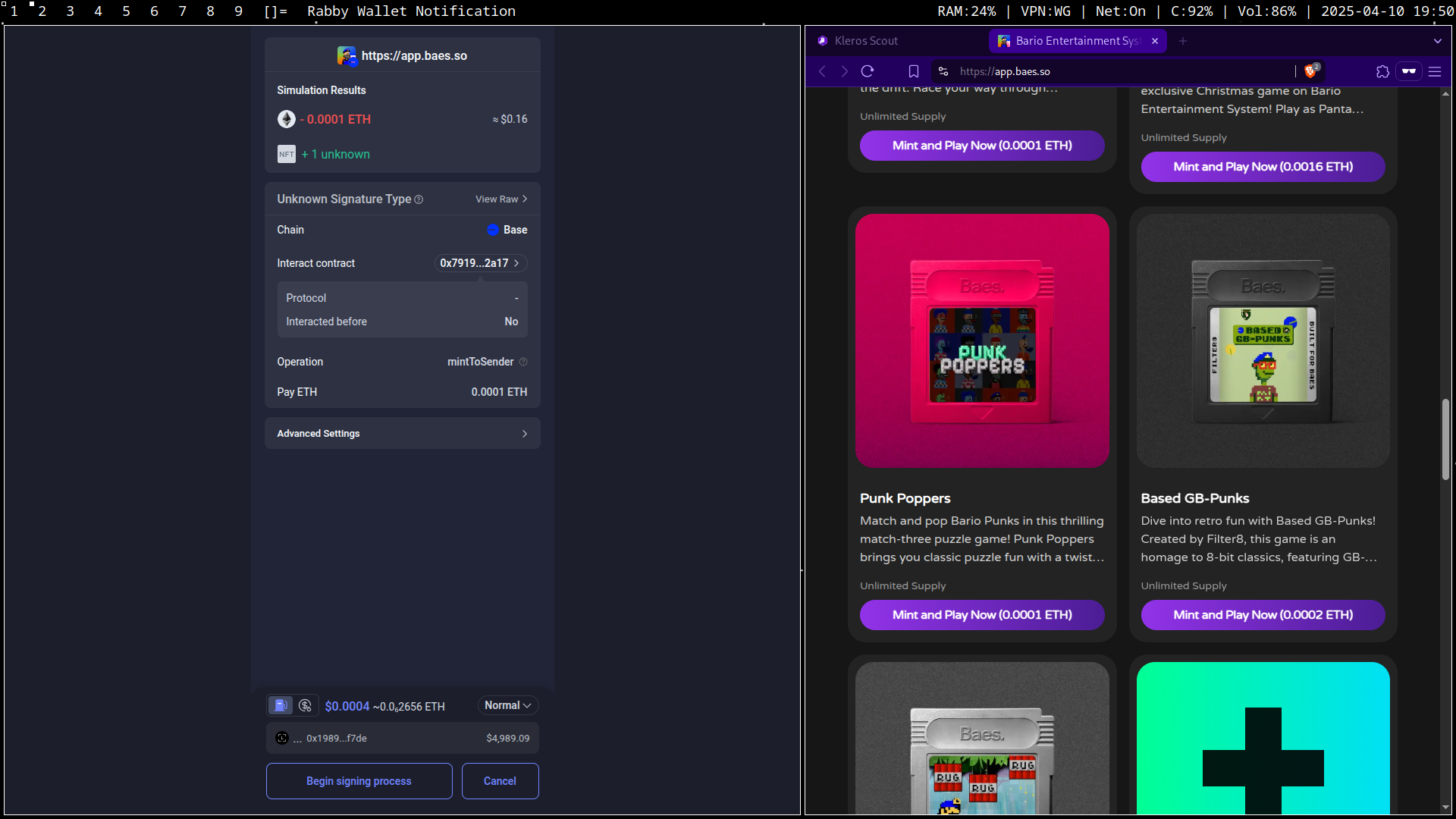Click the baes.so site favicon in wallet header

[347, 55]
